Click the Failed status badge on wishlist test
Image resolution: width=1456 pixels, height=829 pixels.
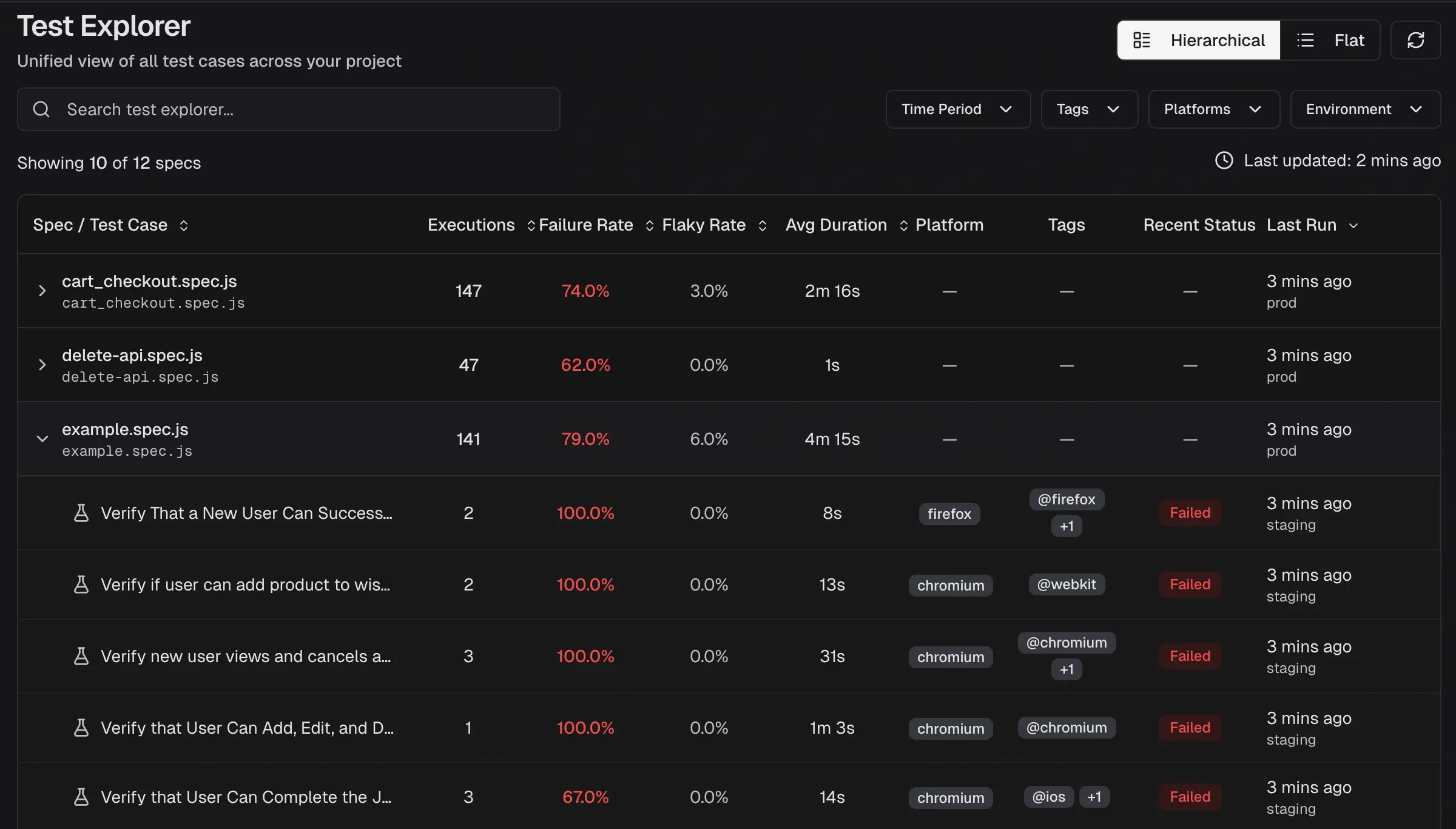1189,584
